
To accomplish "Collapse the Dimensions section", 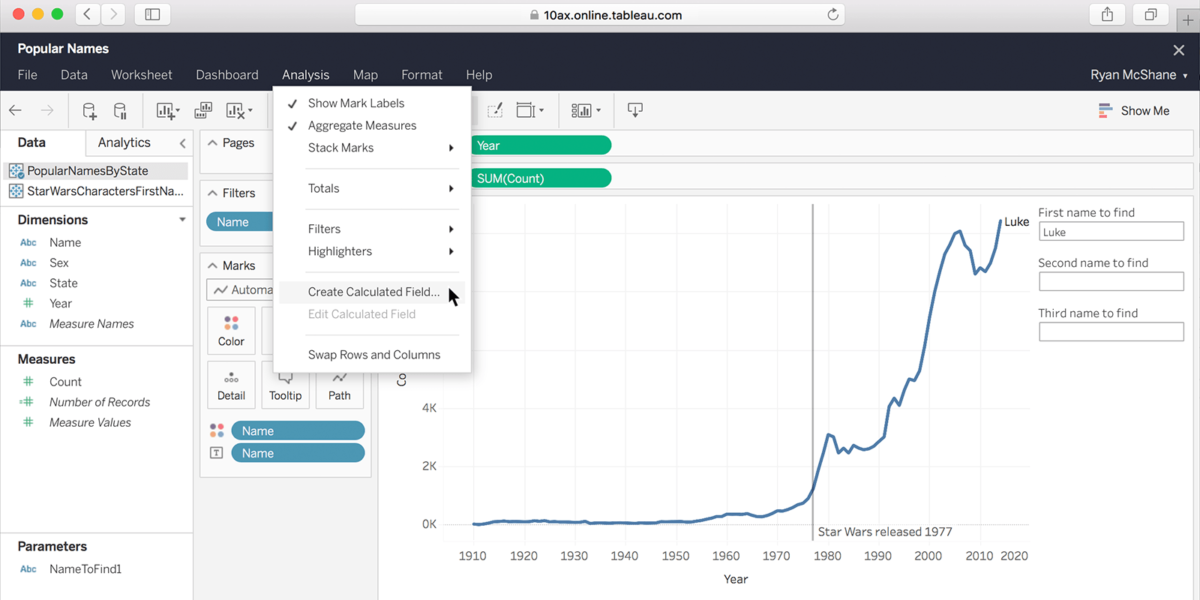I will (180, 219).
